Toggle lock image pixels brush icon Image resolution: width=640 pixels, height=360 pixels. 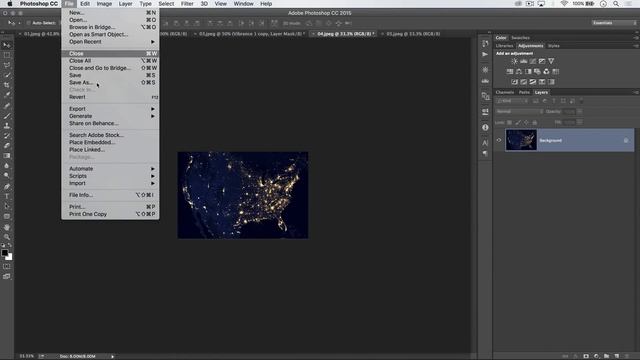click(518, 122)
